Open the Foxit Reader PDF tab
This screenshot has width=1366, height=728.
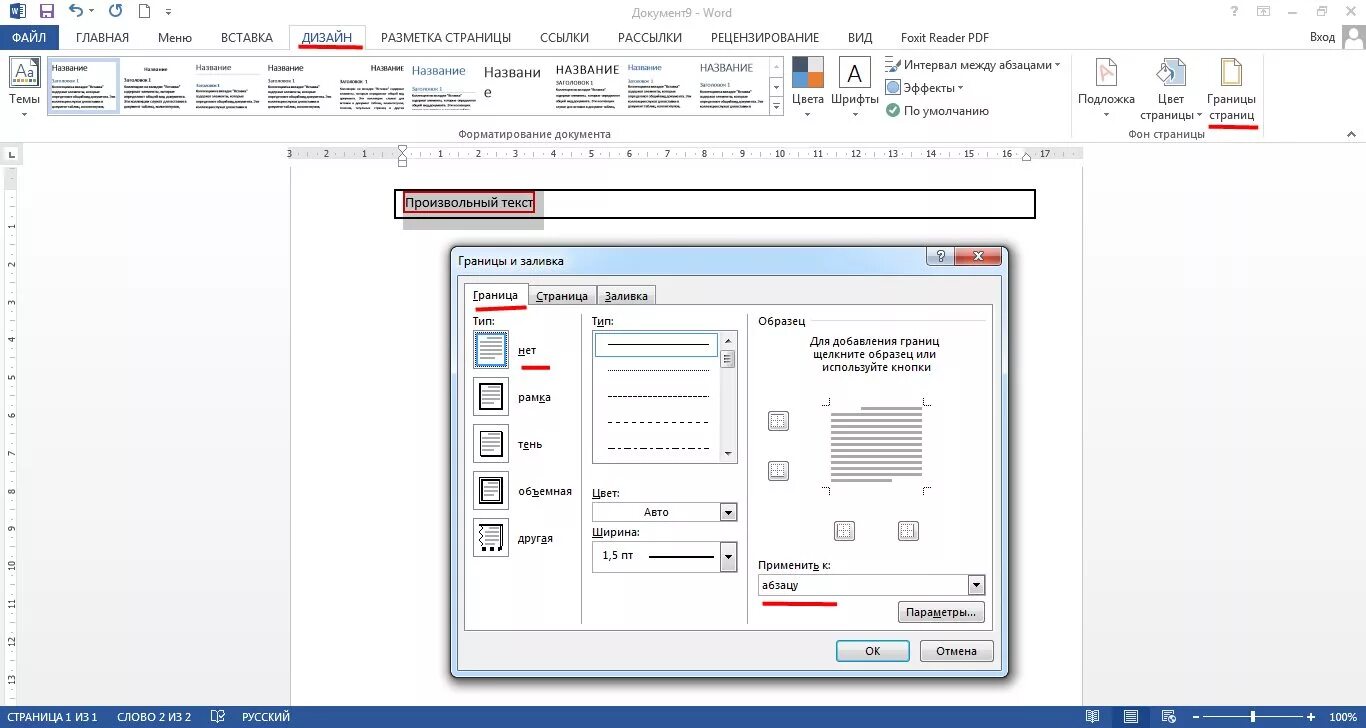tap(945, 37)
